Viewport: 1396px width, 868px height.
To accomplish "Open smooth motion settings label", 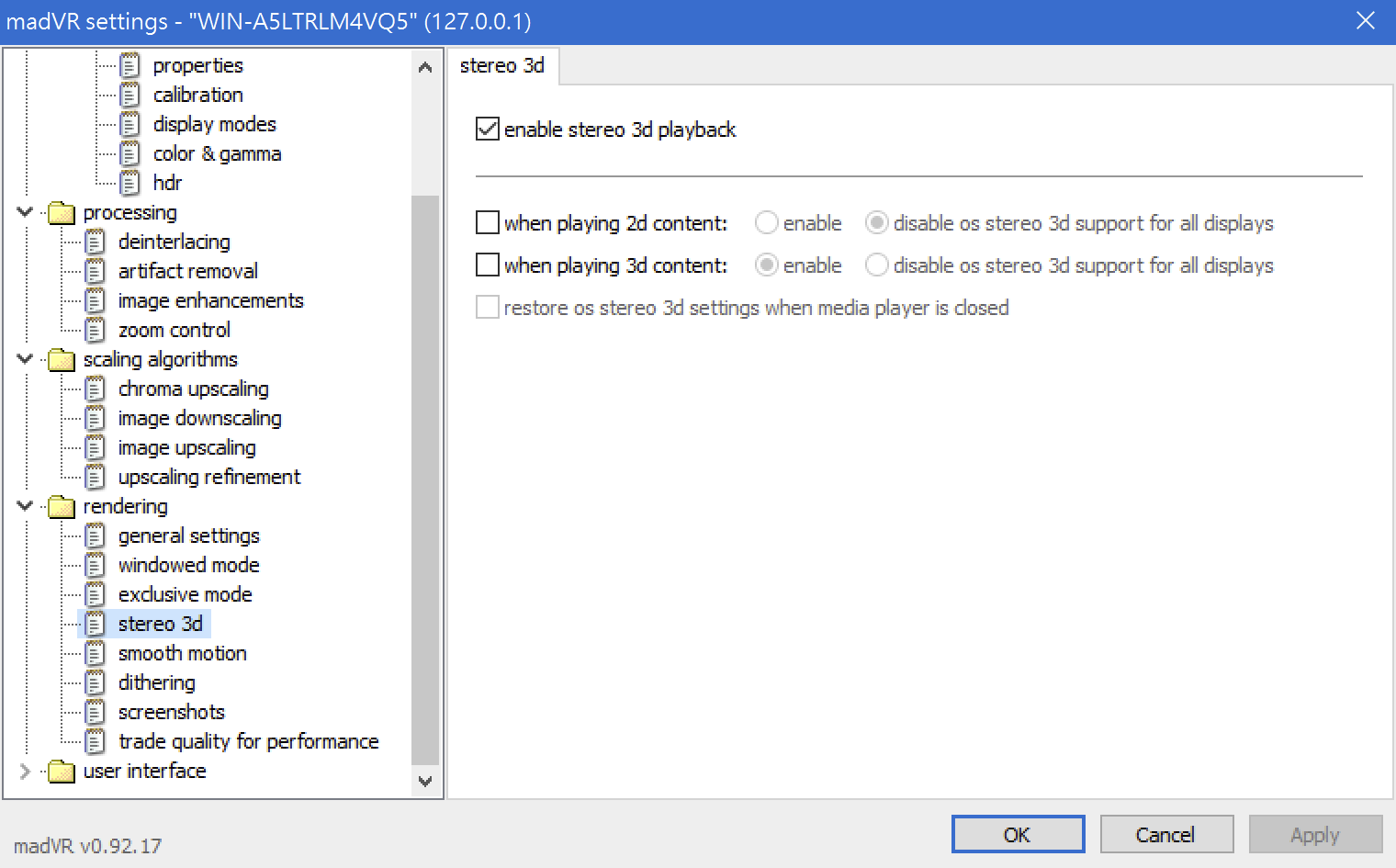I will [183, 653].
